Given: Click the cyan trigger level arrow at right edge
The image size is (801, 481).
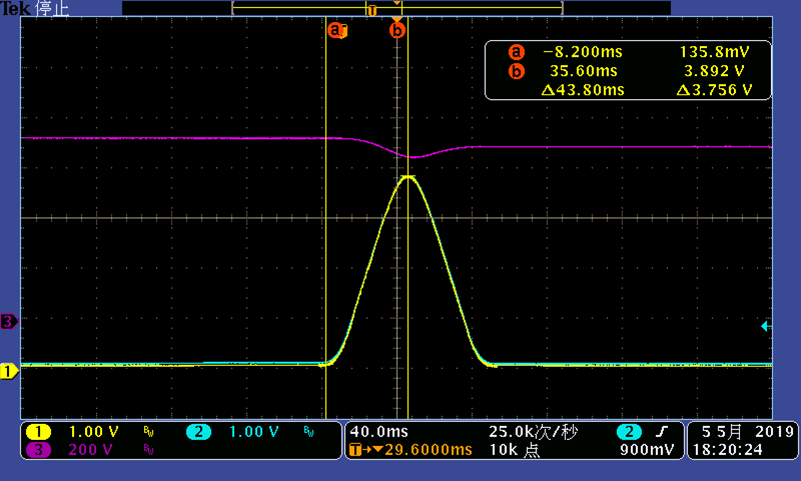Looking at the screenshot, I should tap(766, 326).
